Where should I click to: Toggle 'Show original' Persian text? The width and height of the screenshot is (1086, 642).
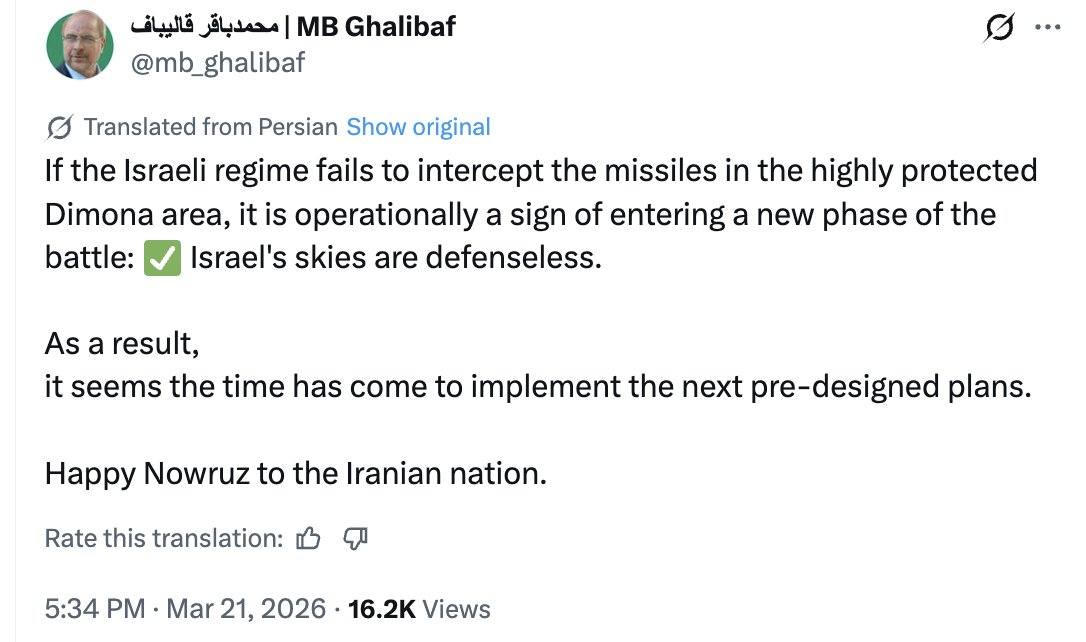click(418, 127)
